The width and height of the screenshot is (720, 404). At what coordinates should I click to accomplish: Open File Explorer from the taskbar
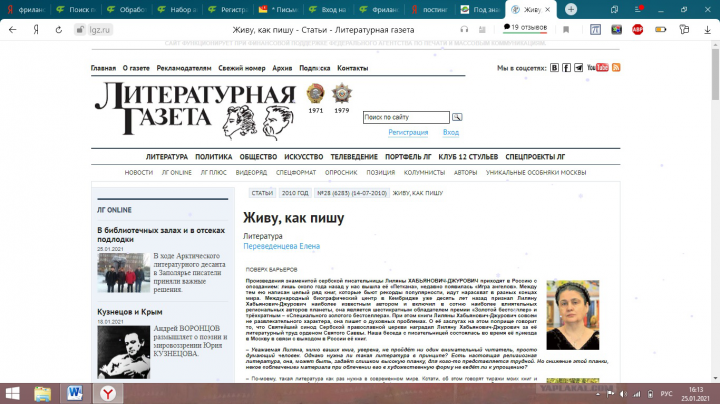tap(42, 393)
